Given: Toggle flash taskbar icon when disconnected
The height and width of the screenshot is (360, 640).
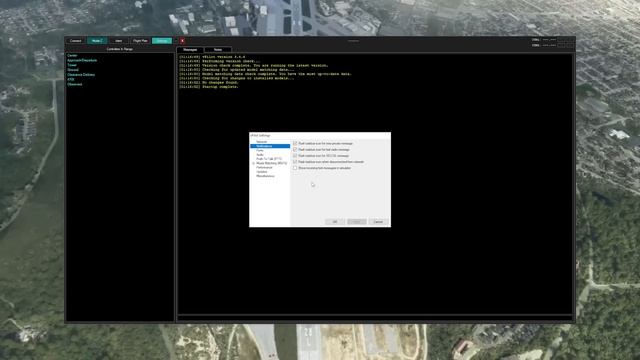Looking at the screenshot, I should 295,162.
